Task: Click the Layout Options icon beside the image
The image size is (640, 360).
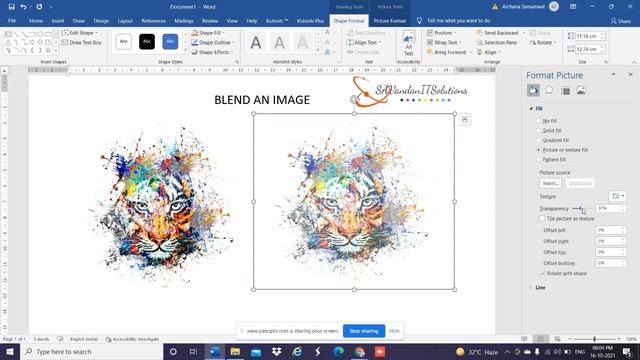Action: (464, 120)
